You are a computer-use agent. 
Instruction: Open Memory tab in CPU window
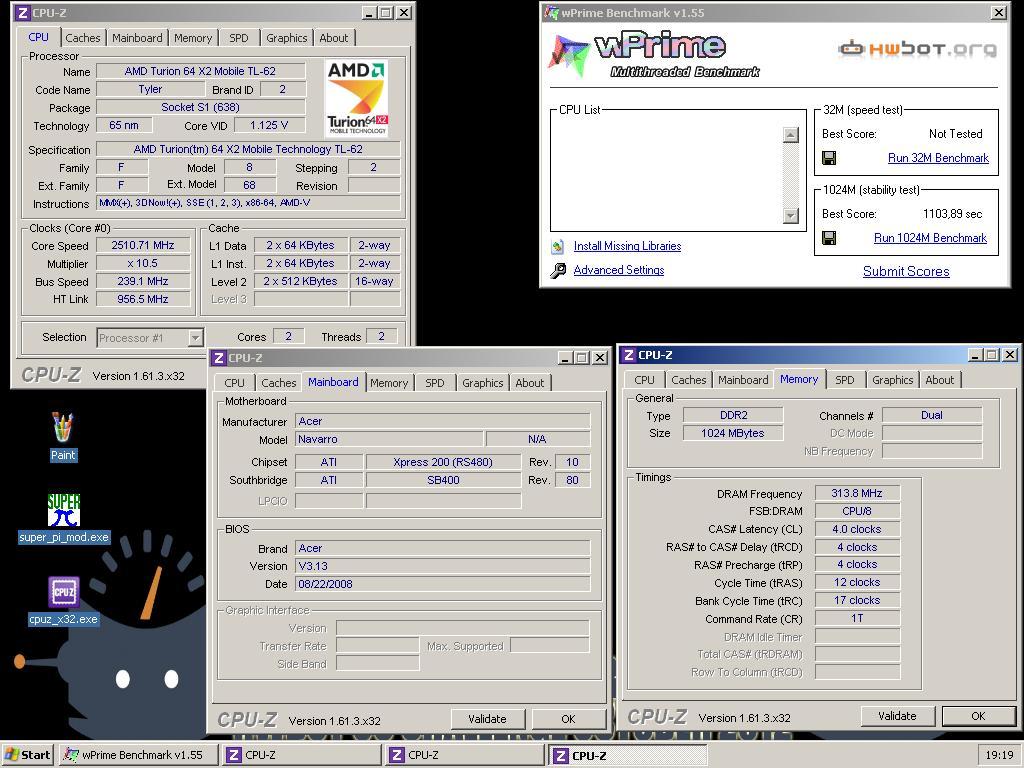pos(193,38)
